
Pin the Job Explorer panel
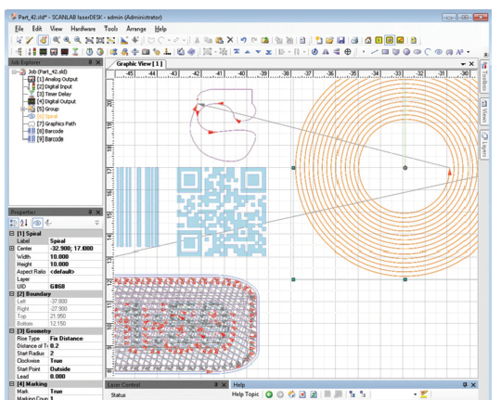click(x=90, y=62)
